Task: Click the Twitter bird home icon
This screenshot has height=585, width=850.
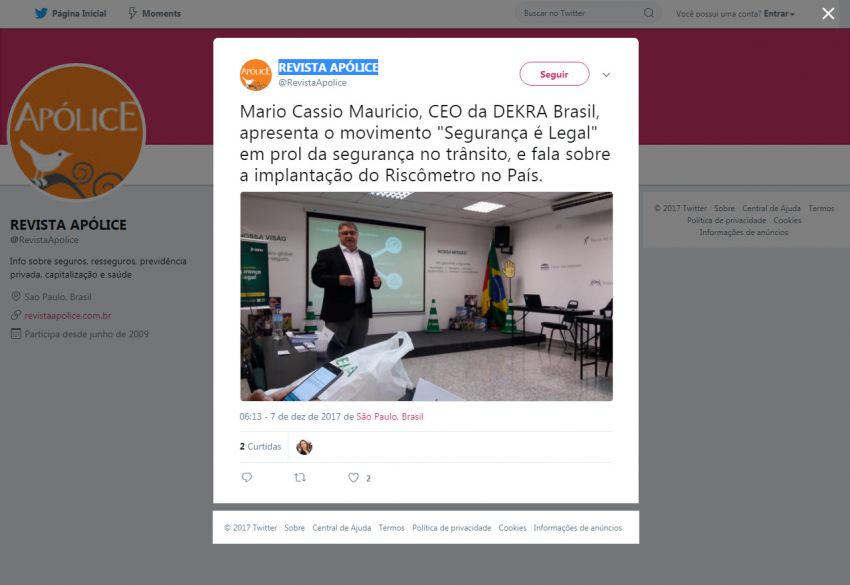Action: [x=41, y=13]
